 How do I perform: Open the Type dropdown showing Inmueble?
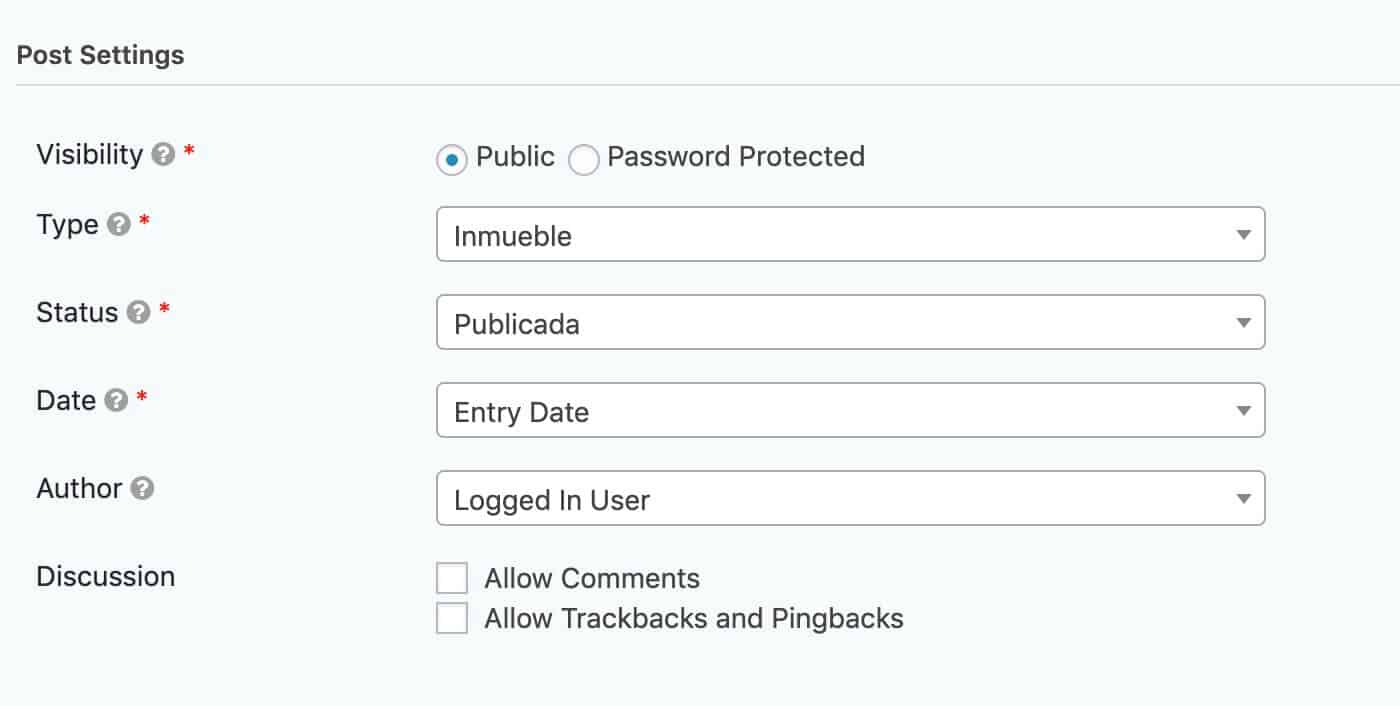(x=850, y=234)
